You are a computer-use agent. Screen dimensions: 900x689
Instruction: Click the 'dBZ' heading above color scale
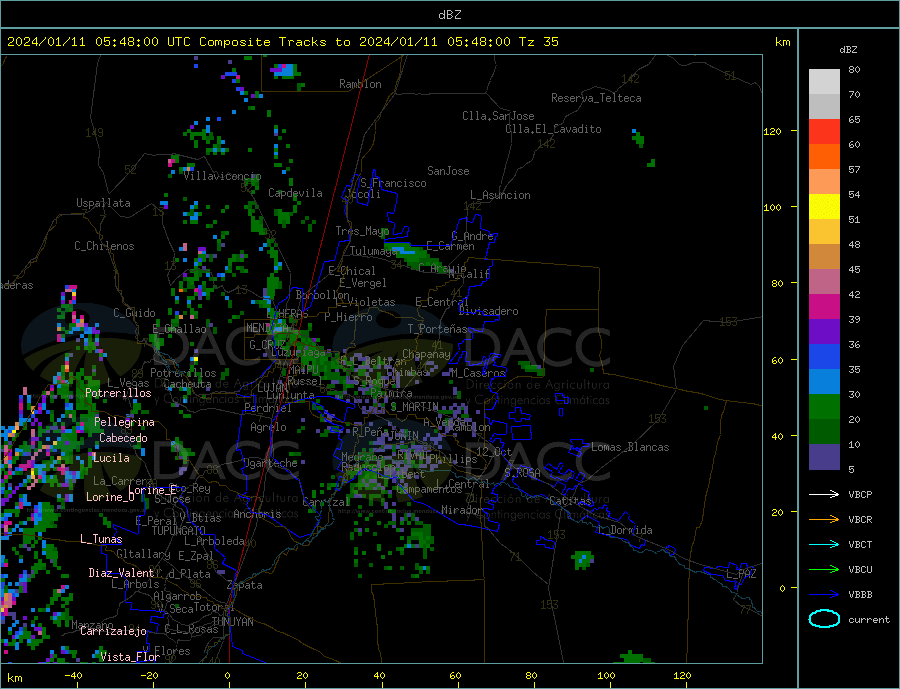(x=848, y=50)
